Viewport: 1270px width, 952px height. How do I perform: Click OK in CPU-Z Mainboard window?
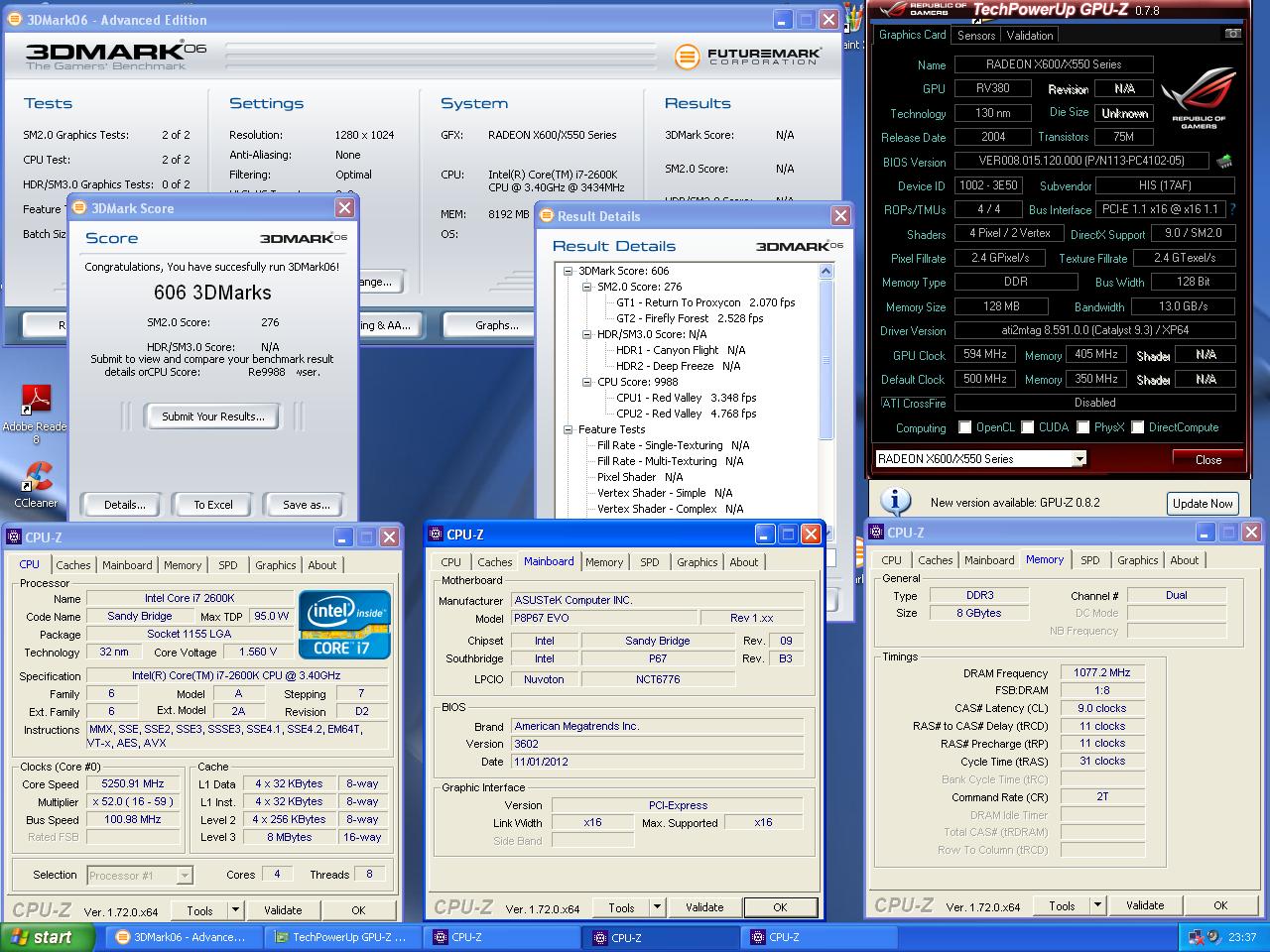coord(780,907)
